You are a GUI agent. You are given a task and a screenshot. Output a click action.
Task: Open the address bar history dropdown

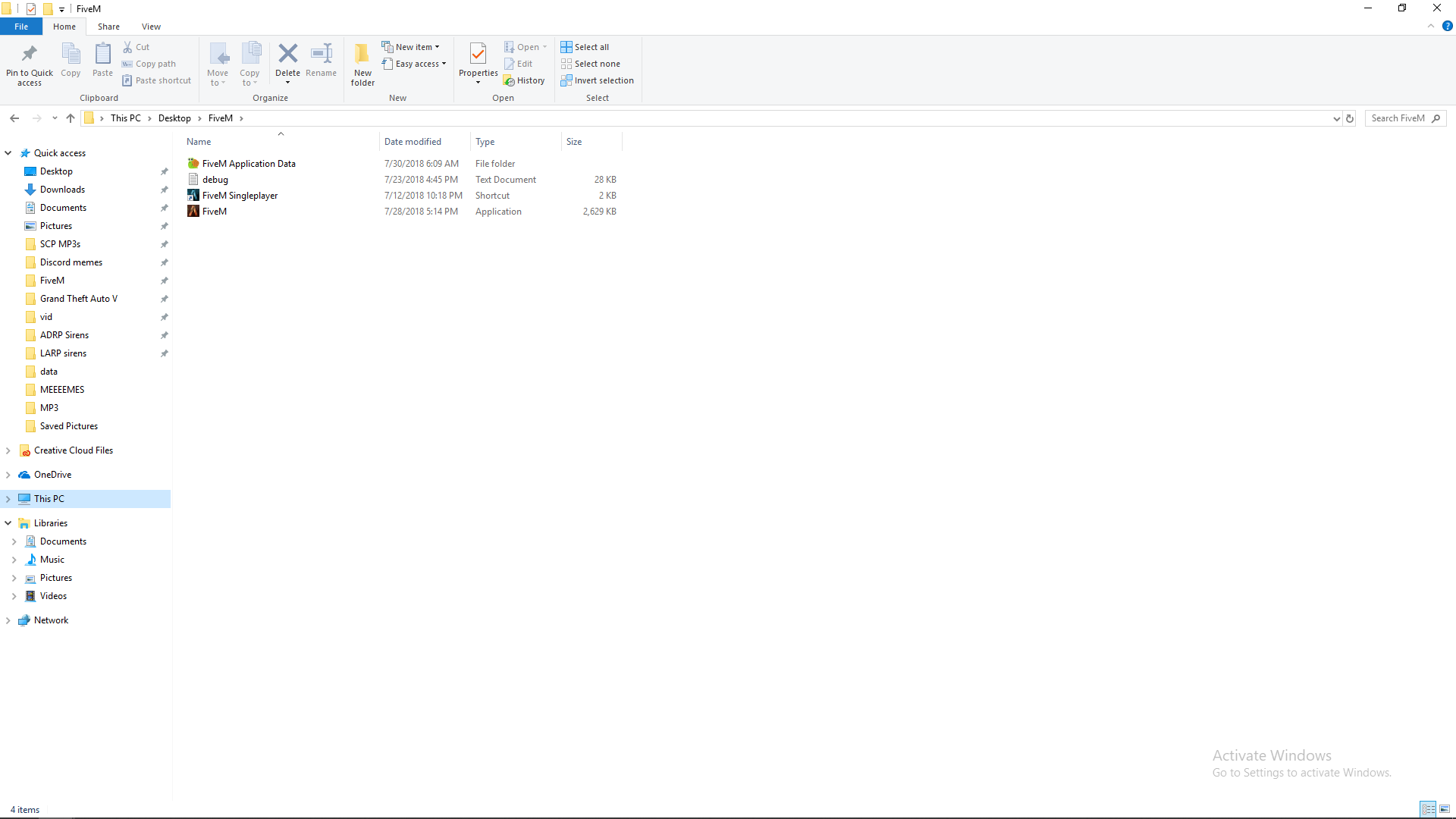pos(1336,118)
